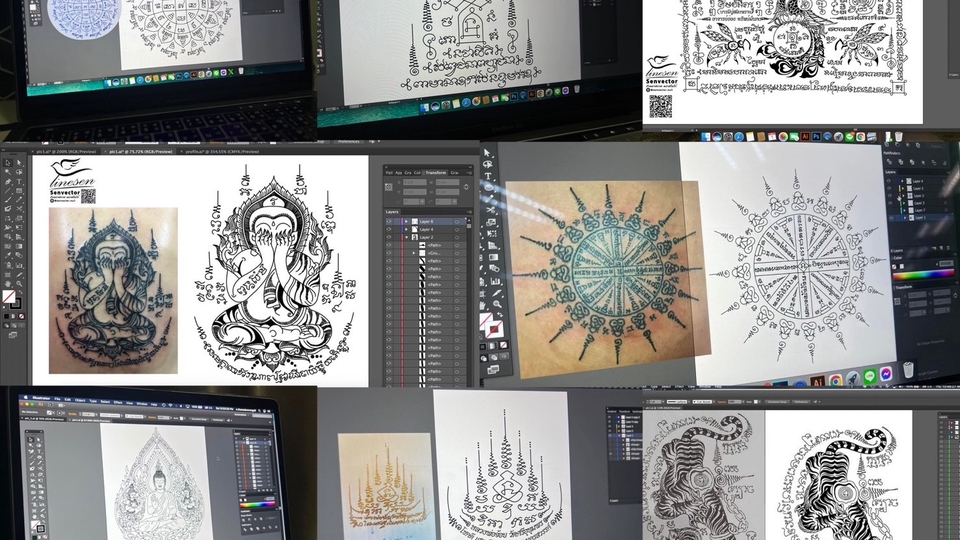Click the Stroke swatch in Ganesha window toolbar
Viewport: 960px width, 540px height.
tap(15, 304)
